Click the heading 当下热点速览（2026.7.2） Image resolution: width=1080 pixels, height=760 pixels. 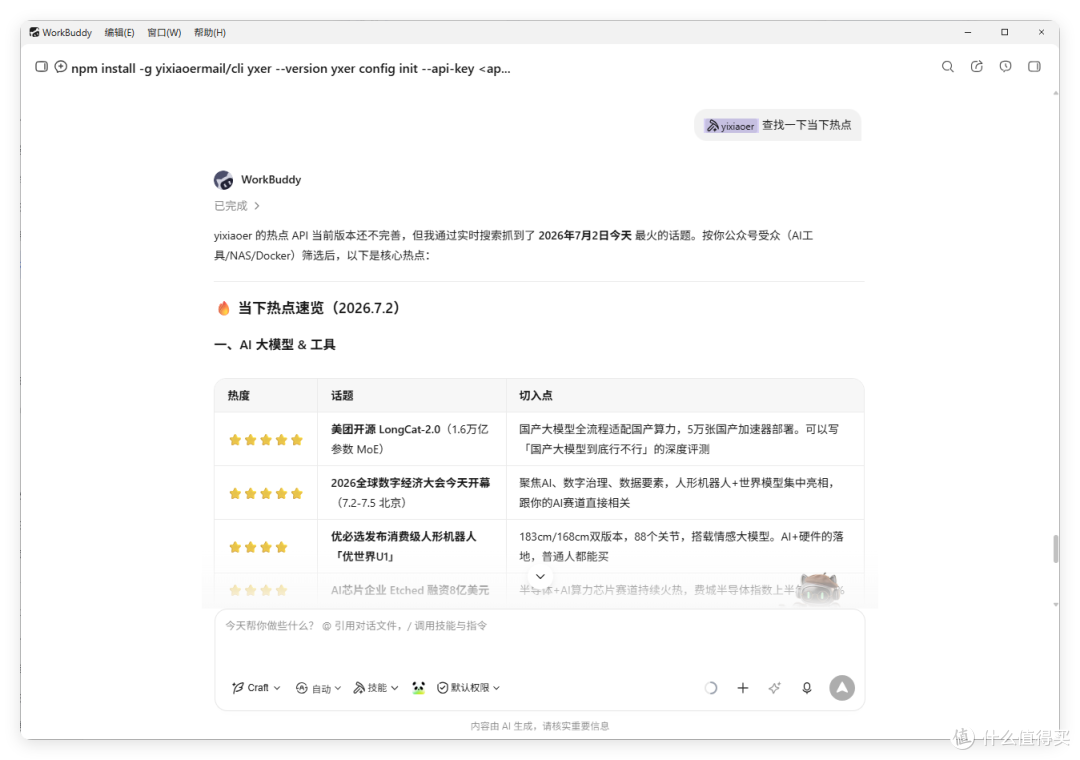319,308
